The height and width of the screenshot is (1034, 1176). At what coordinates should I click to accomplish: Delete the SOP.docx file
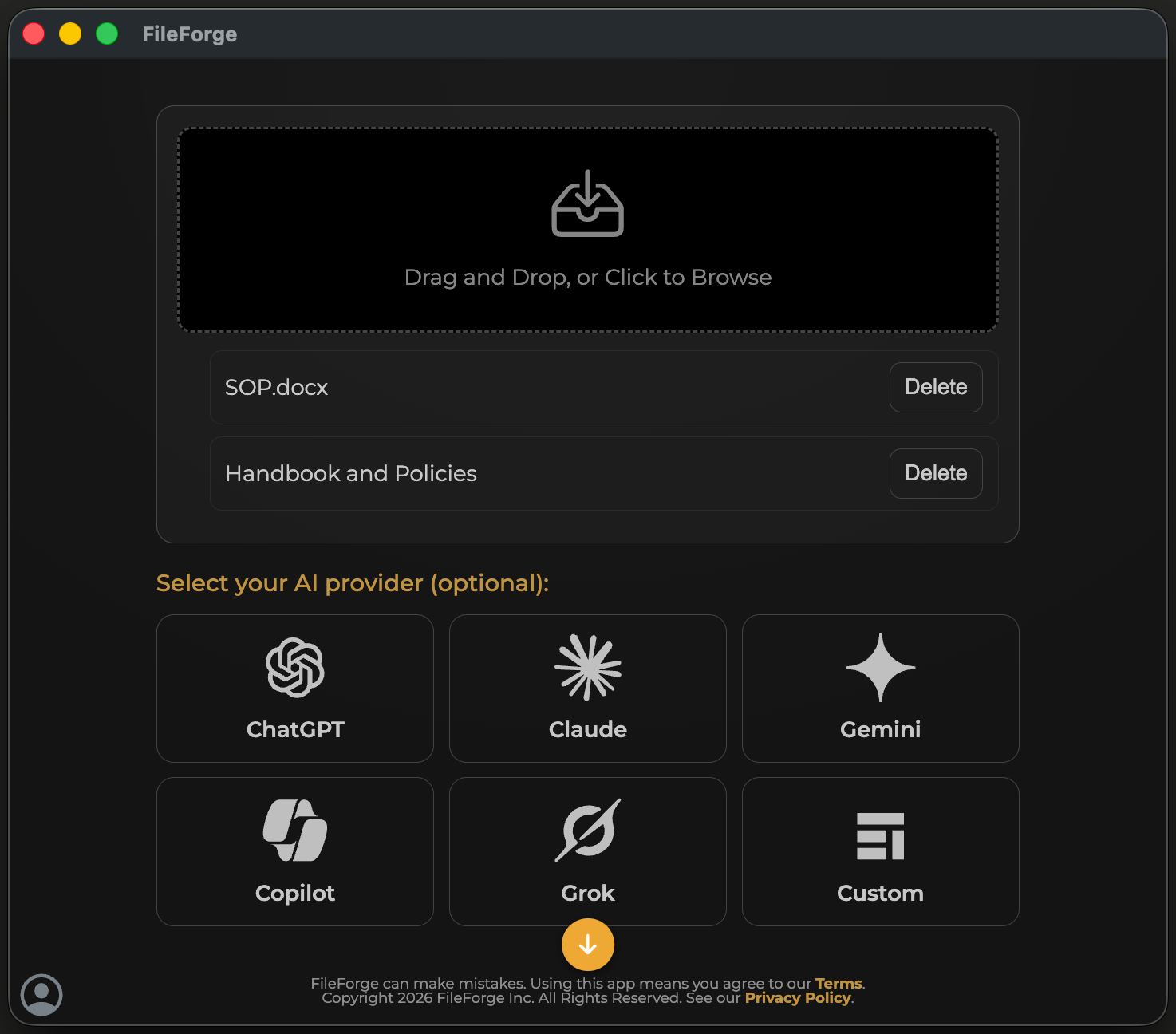(x=936, y=387)
